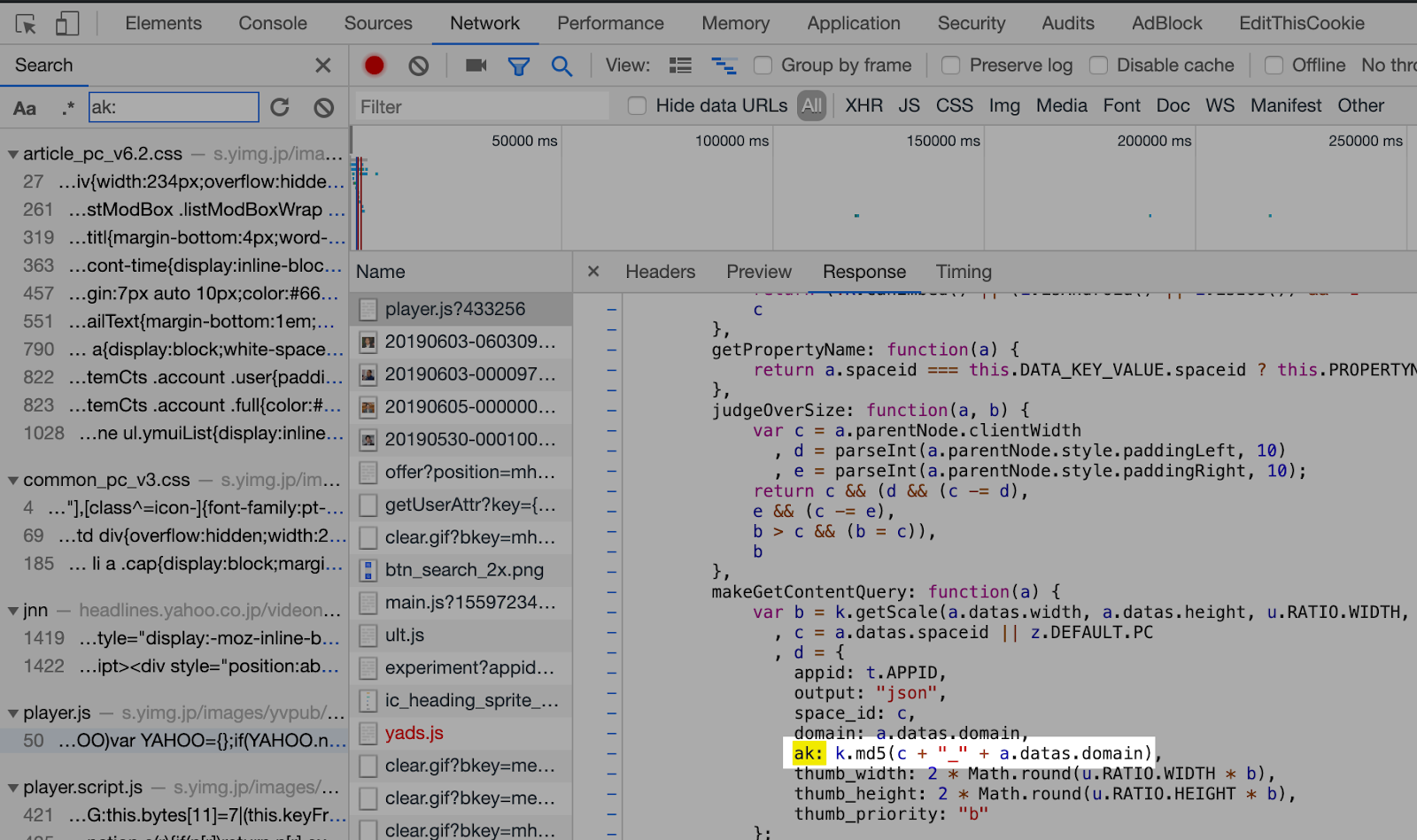Viewport: 1417px width, 840px height.
Task: Collapse the common_pc_v3.css results group
Action: coord(12,479)
